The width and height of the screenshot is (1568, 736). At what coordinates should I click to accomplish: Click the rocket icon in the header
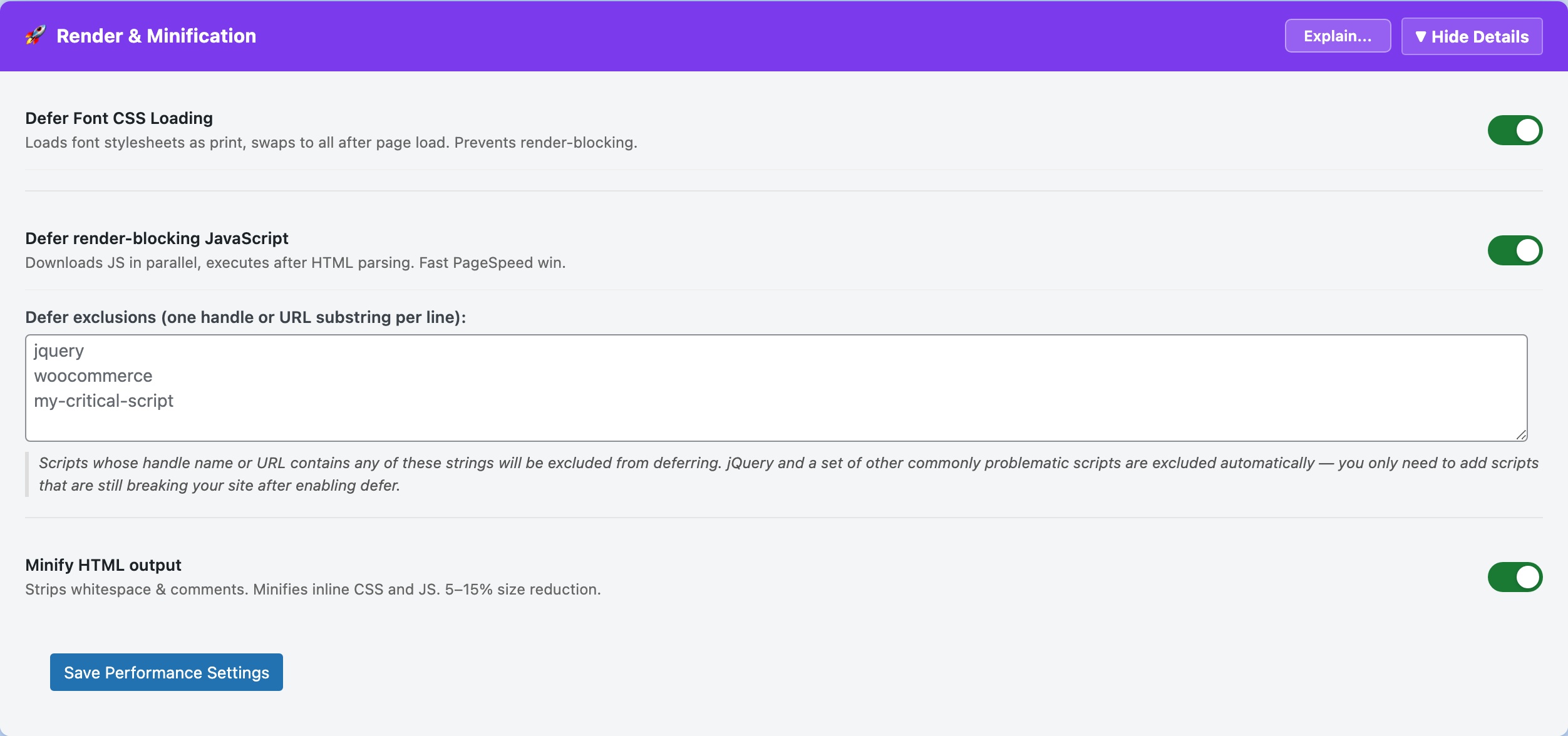[34, 36]
